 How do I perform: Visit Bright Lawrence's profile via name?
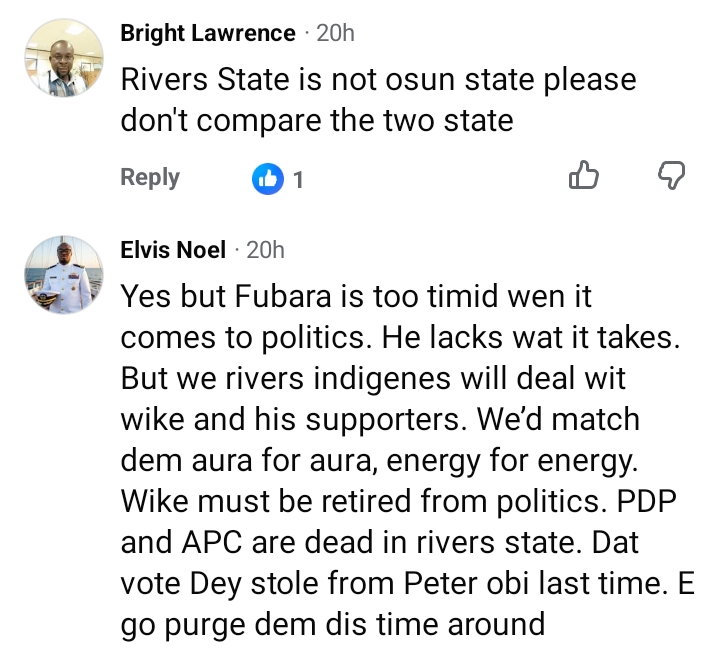coord(208,34)
